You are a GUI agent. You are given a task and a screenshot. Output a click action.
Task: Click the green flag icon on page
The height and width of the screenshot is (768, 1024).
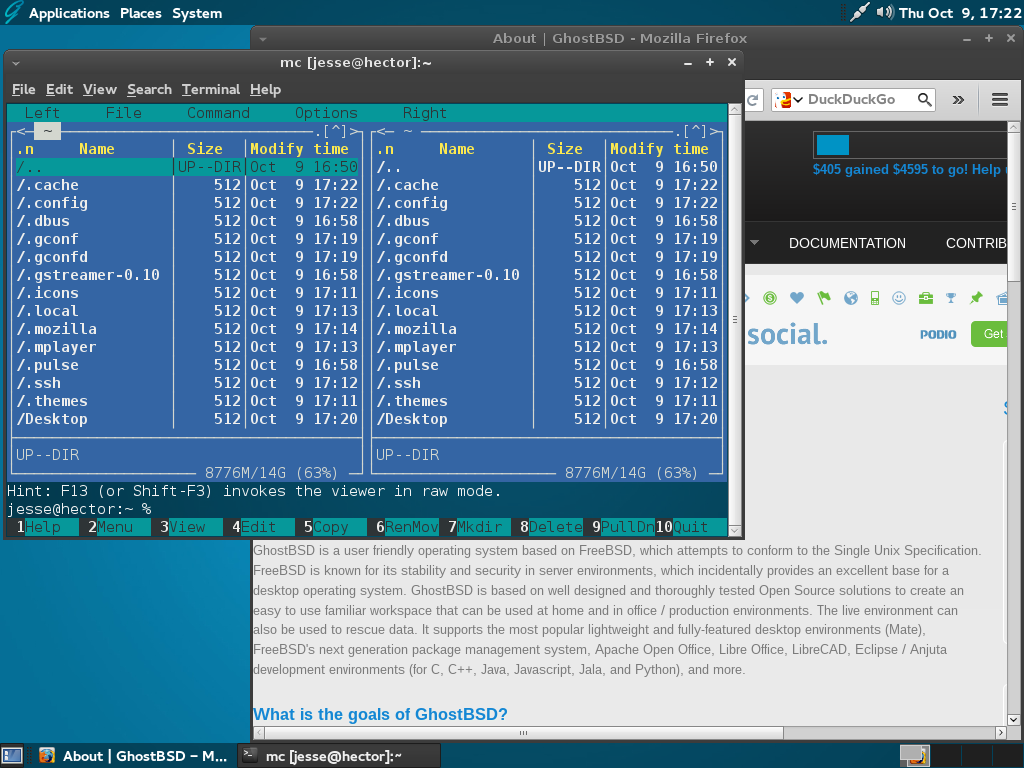824,298
